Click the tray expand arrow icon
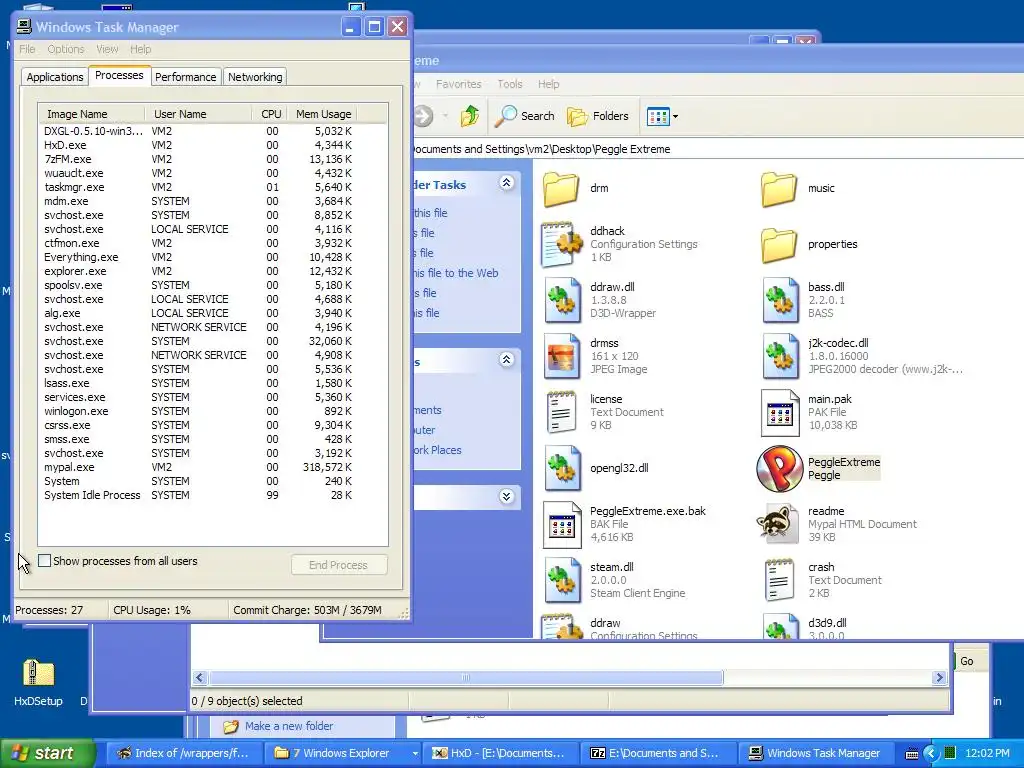 click(x=931, y=753)
